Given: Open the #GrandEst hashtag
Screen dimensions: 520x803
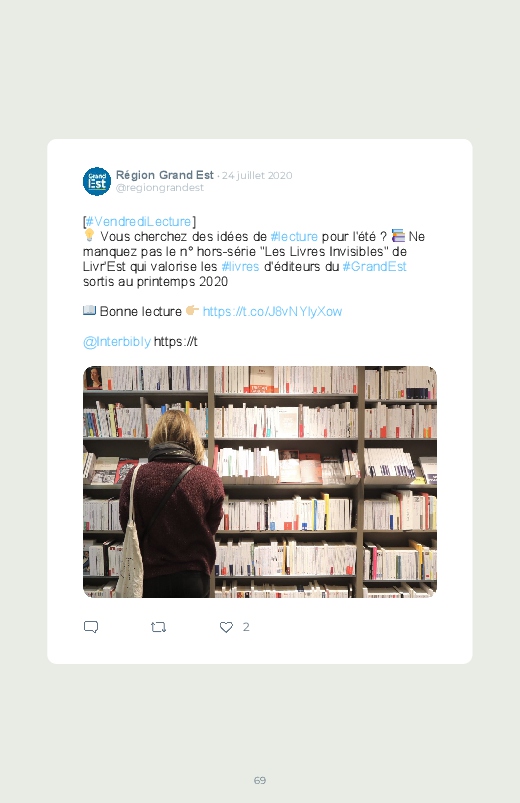Looking at the screenshot, I should [375, 266].
